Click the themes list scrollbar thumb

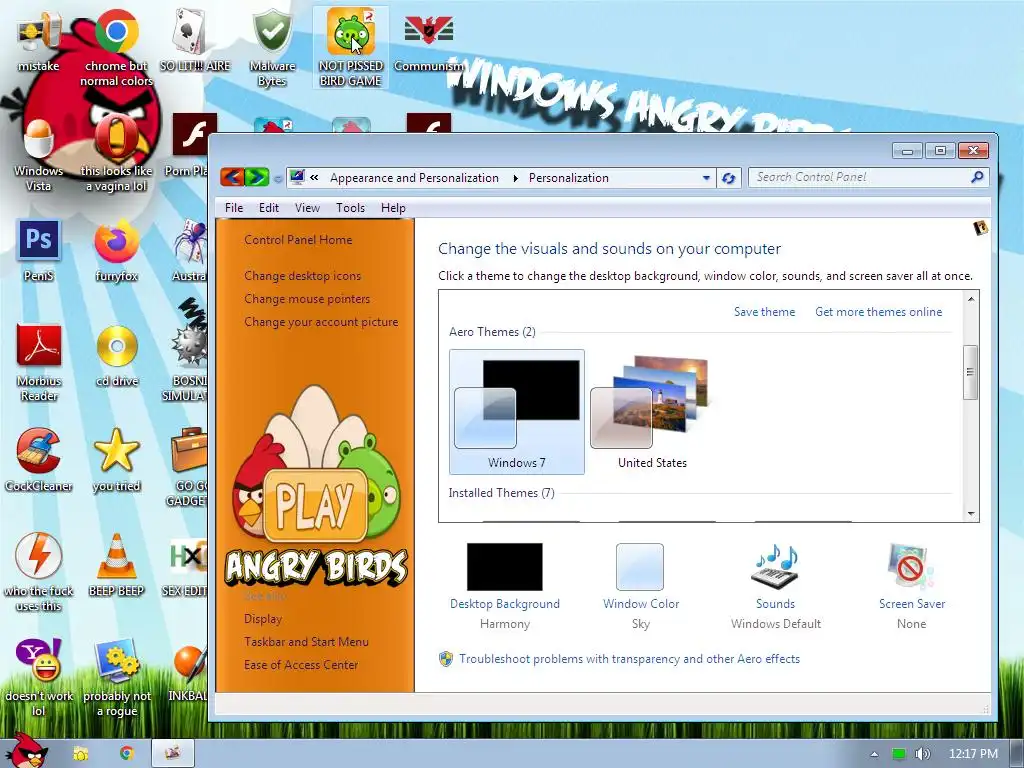(x=970, y=372)
